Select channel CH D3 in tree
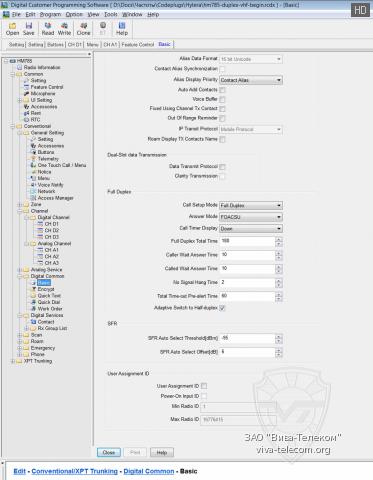373x480 pixels. pyautogui.click(x=52, y=237)
